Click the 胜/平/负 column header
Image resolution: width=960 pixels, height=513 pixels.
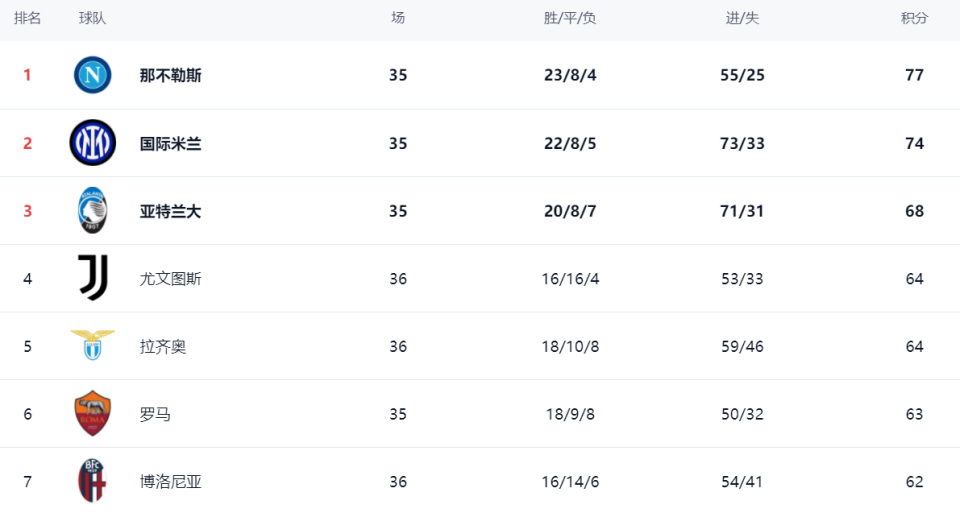click(569, 18)
